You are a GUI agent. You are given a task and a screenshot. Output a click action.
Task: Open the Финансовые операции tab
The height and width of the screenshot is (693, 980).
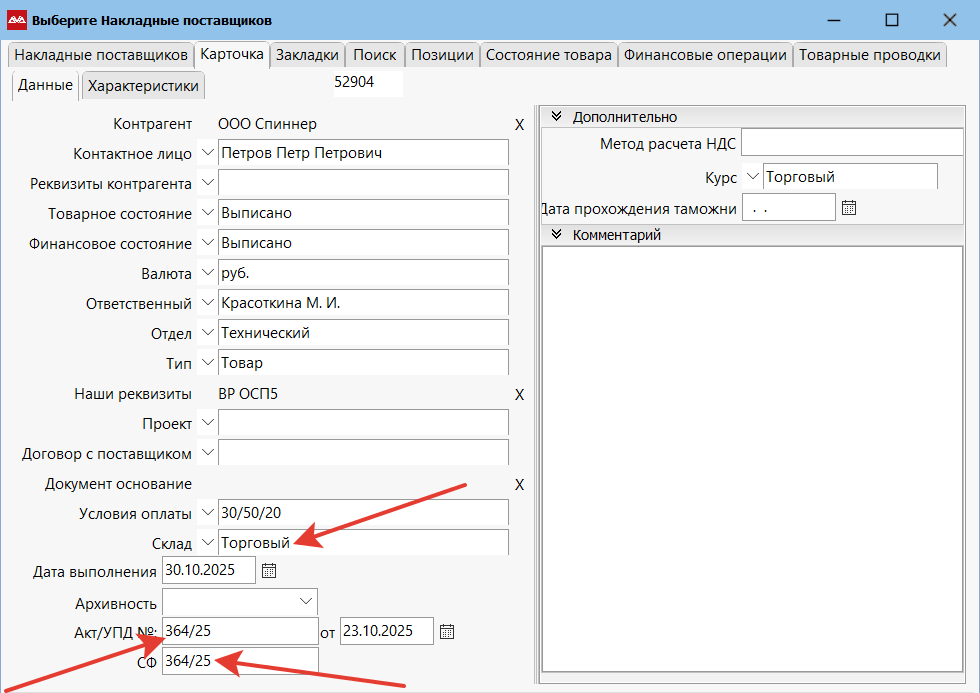click(705, 55)
